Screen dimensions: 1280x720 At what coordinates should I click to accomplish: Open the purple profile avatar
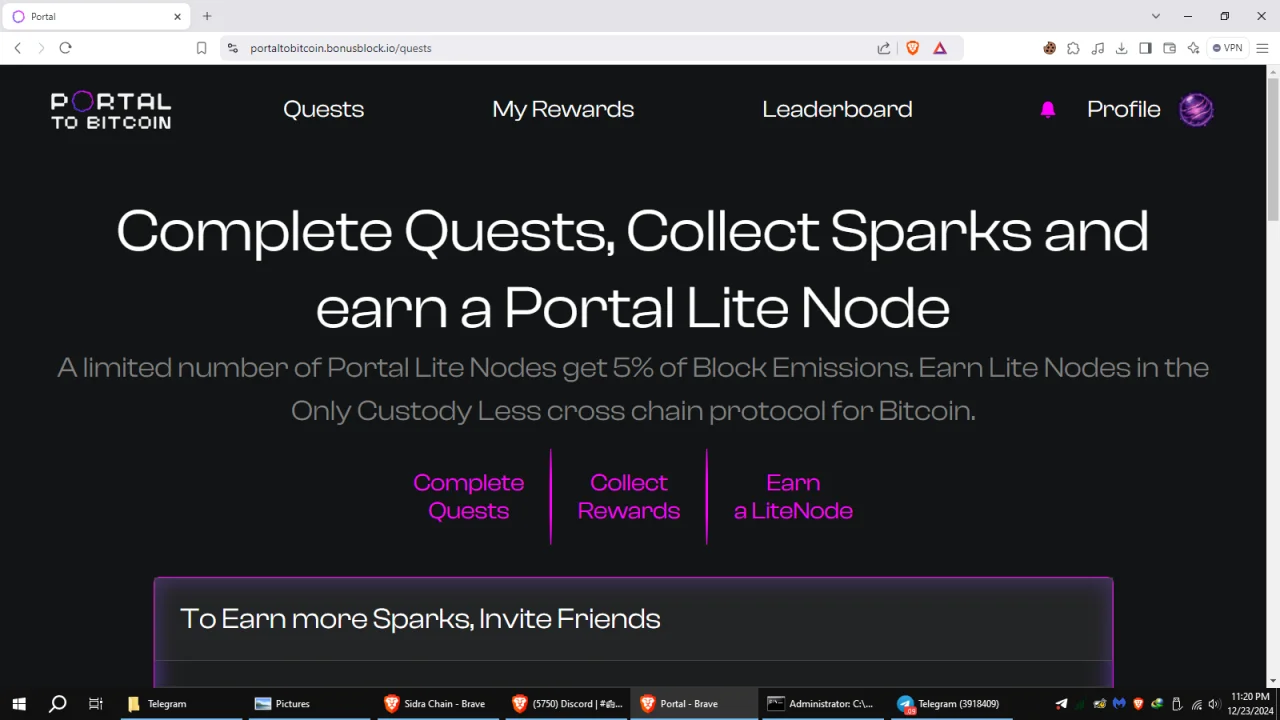pos(1196,110)
